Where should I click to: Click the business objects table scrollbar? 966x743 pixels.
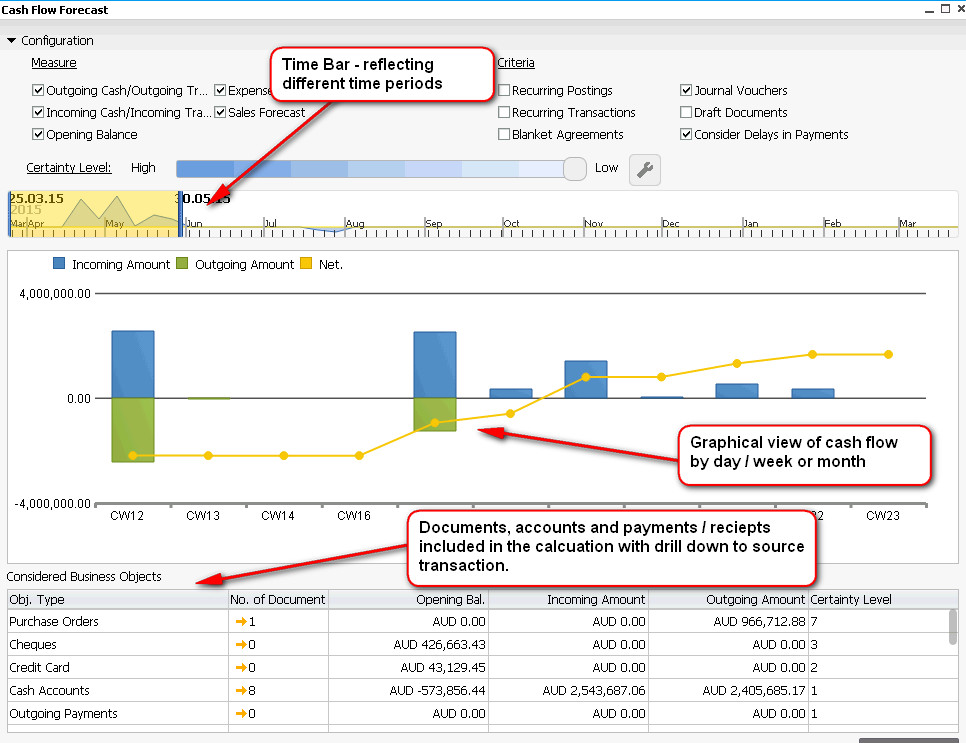coord(953,626)
